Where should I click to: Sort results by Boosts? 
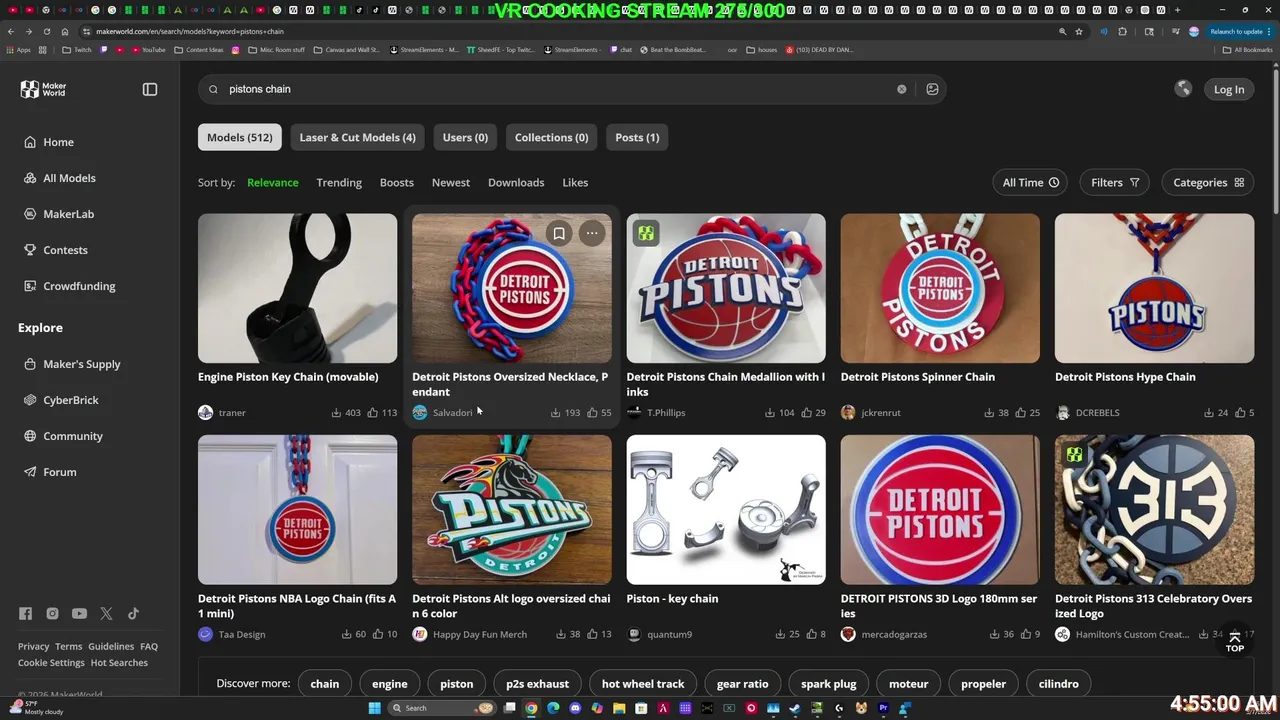(x=397, y=182)
